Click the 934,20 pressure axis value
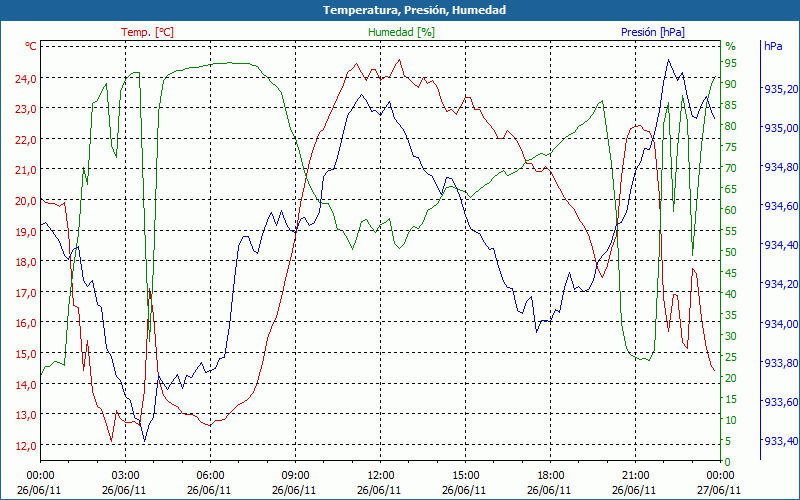The height and width of the screenshot is (500, 800). [x=781, y=284]
